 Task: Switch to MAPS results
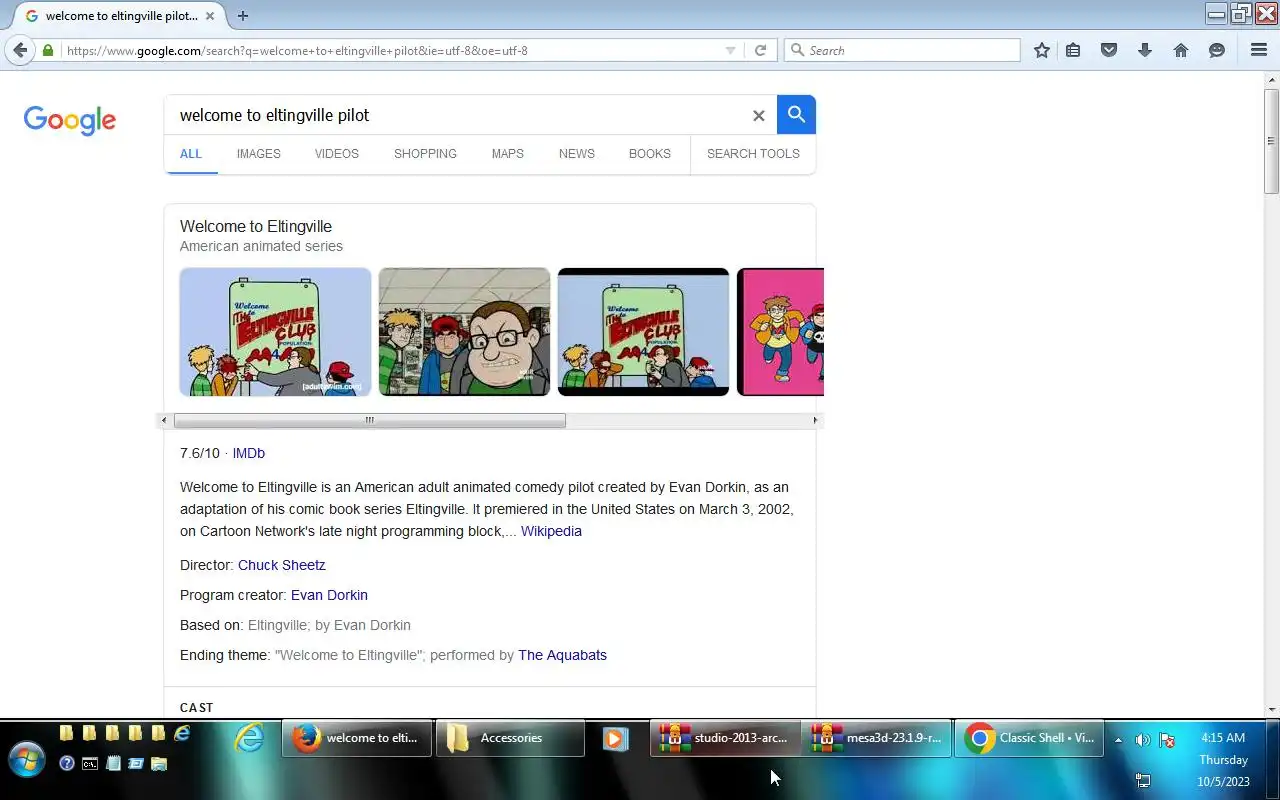508,154
